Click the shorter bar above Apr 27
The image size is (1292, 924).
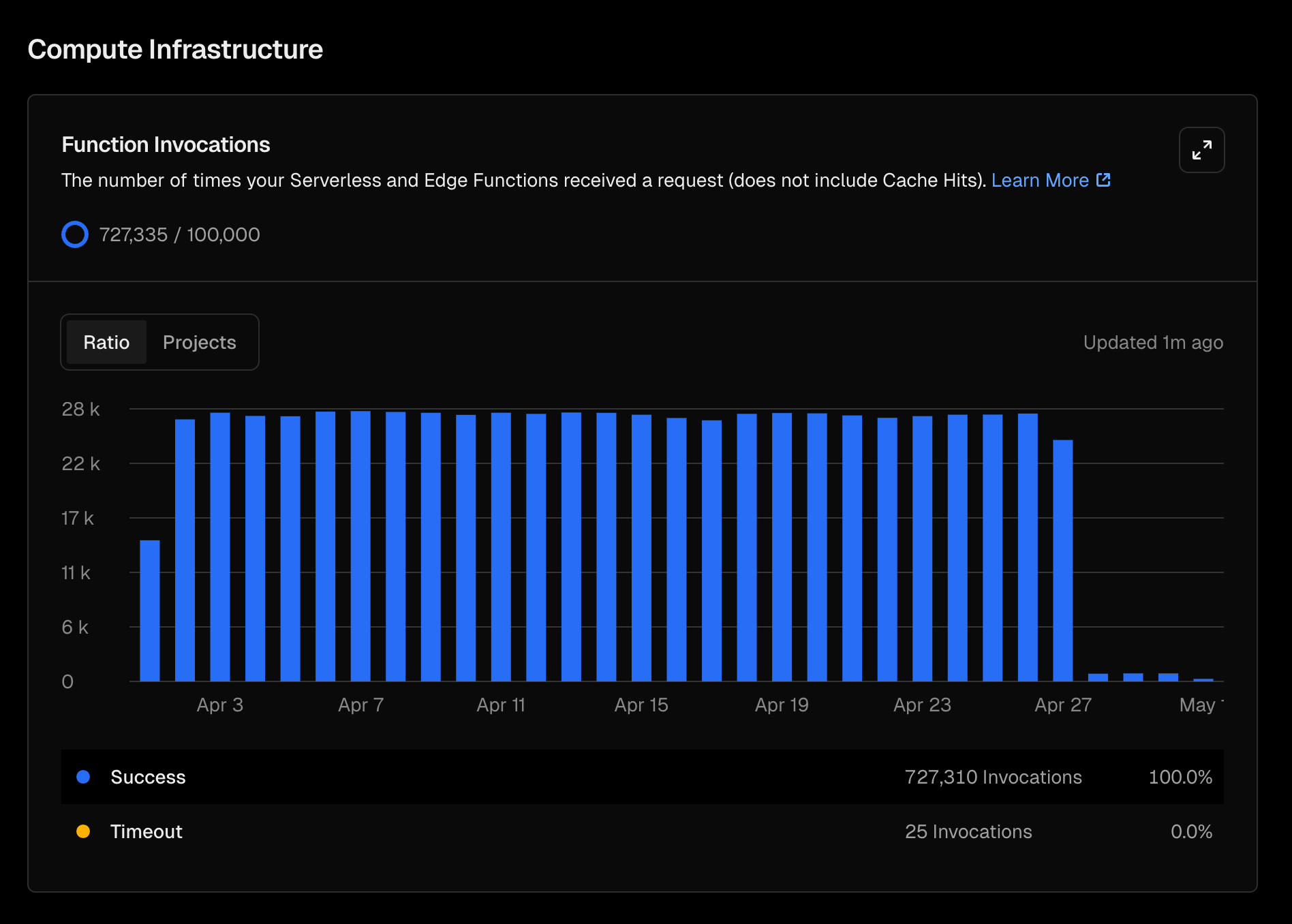(x=1062, y=560)
